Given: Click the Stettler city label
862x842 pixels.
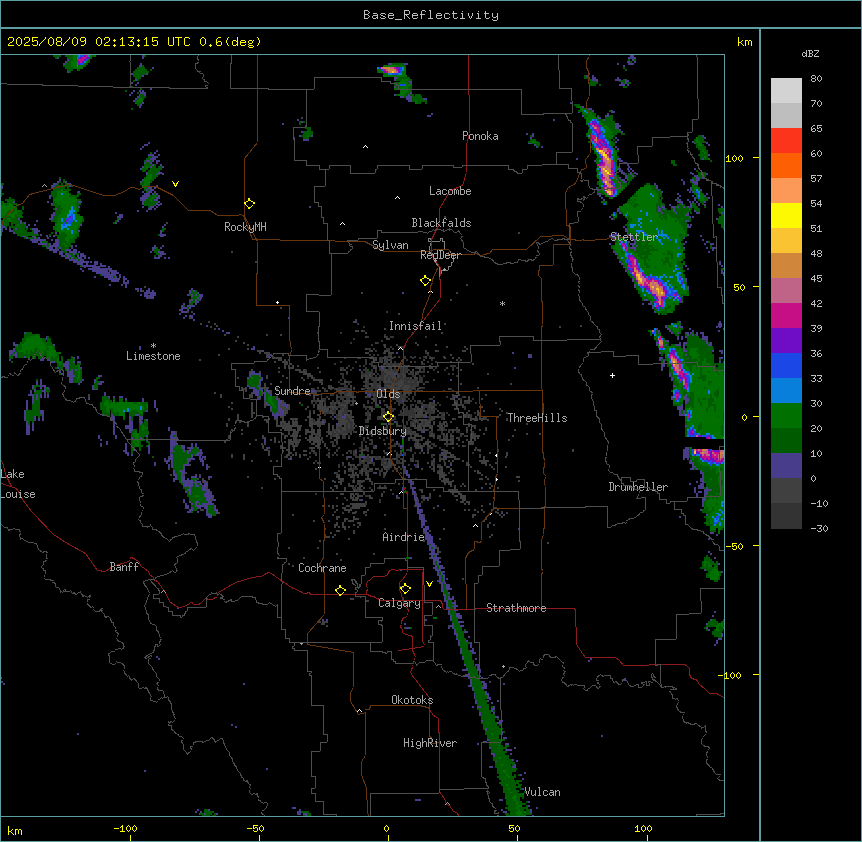Looking at the screenshot, I should [x=633, y=237].
